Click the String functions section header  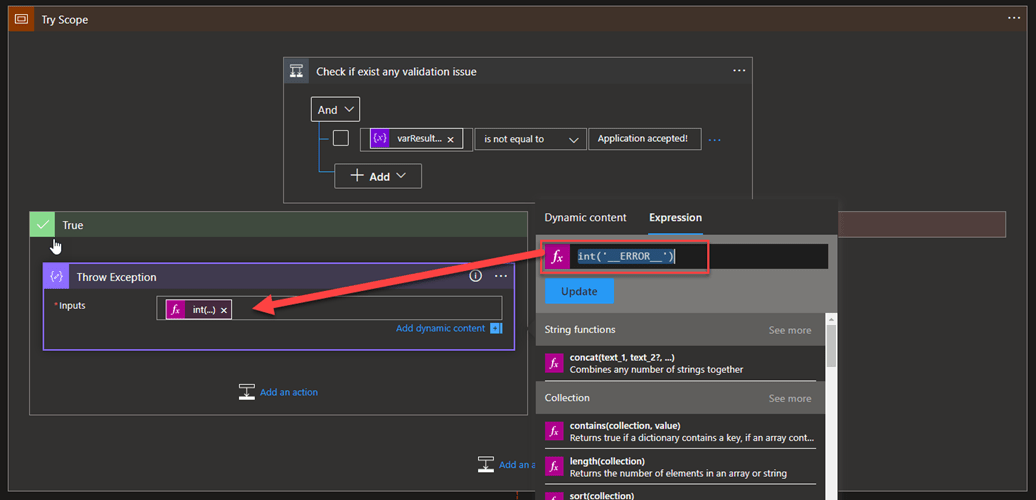point(681,330)
